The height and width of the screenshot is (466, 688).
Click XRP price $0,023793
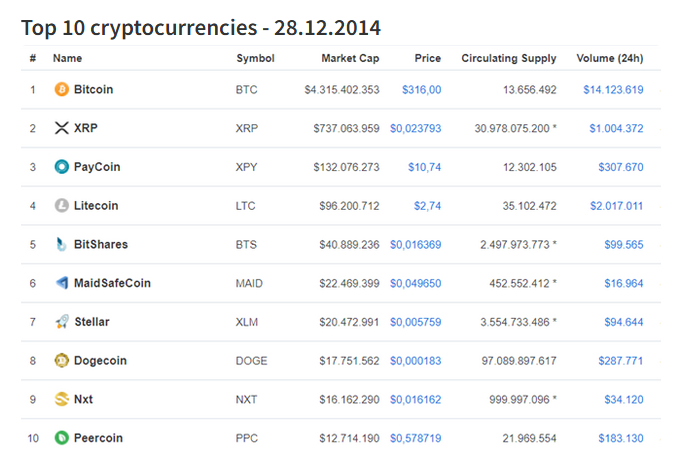coord(416,129)
